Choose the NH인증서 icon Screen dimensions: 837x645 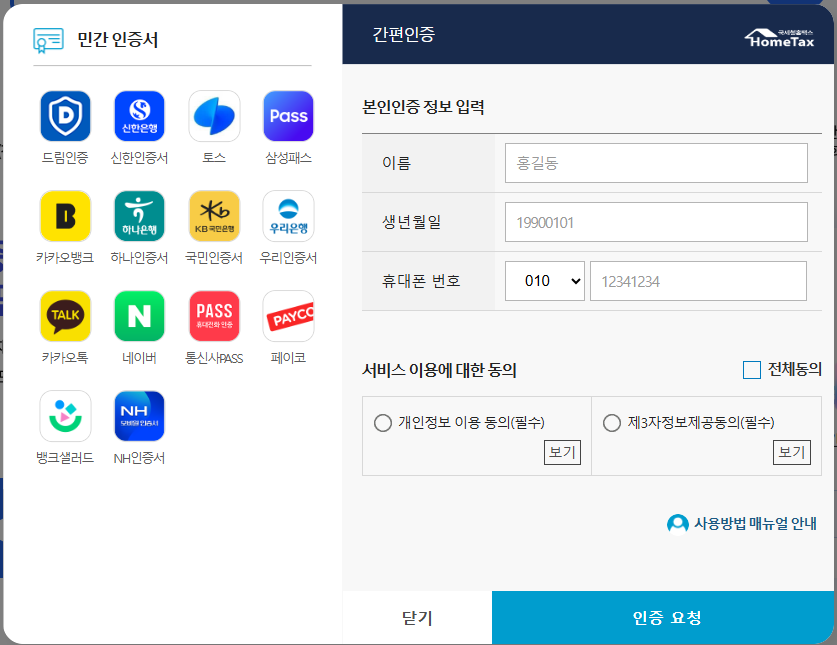tap(139, 416)
